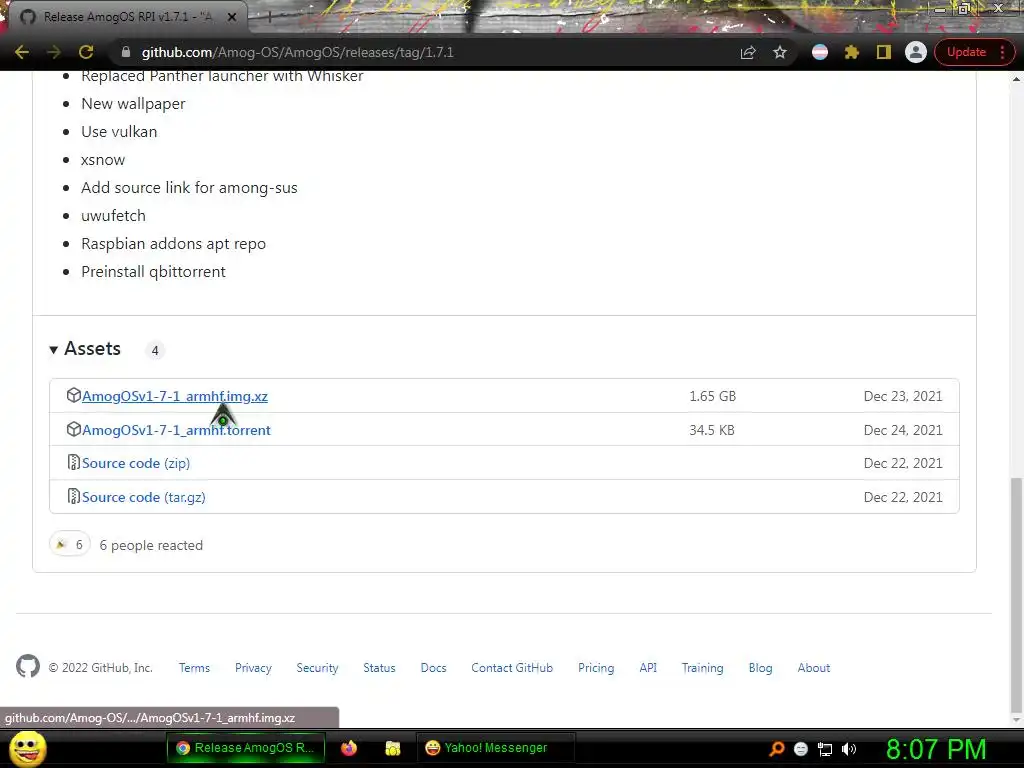Bookmark this page with the star icon
1024x768 pixels.
click(x=780, y=52)
